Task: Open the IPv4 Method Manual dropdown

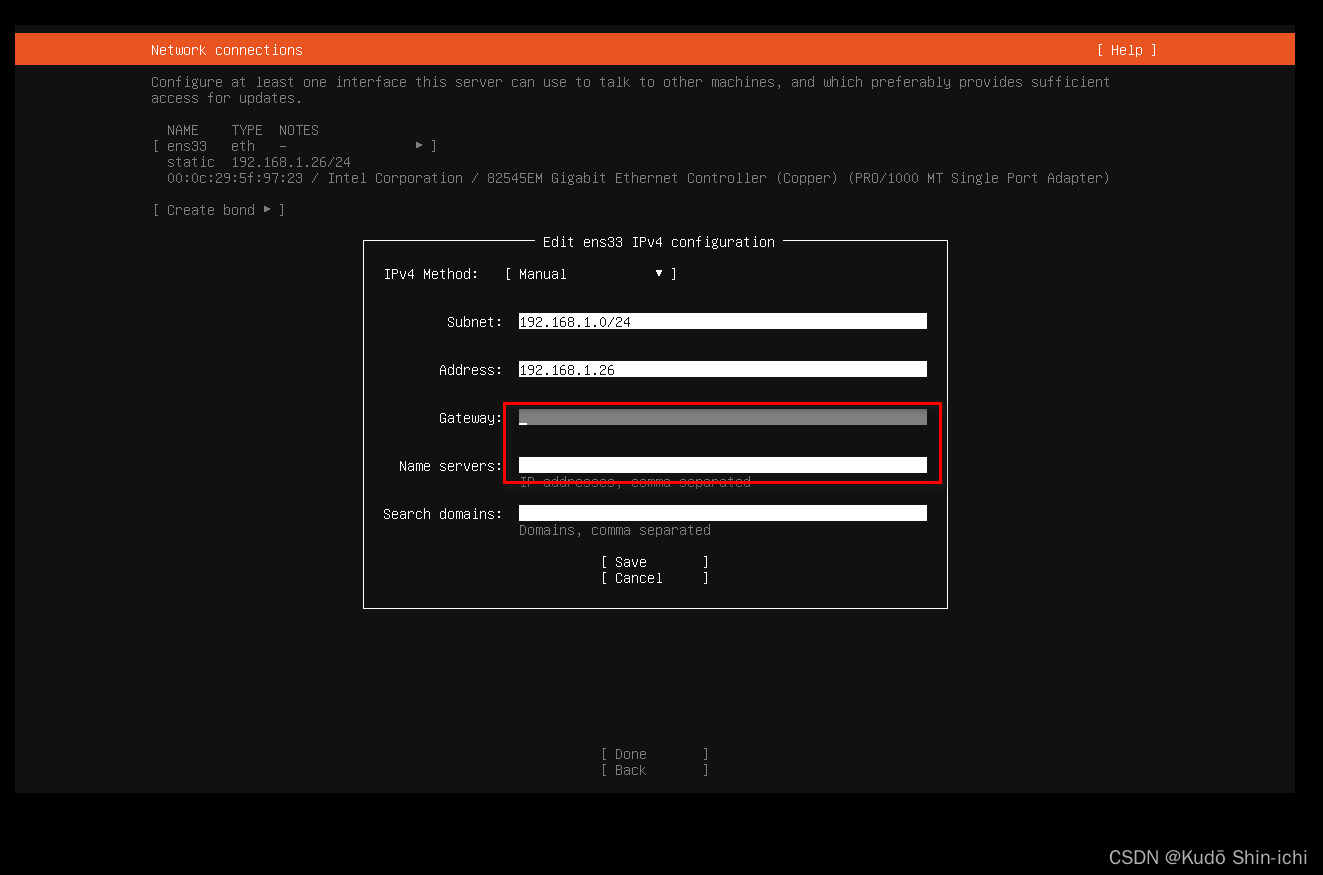Action: click(591, 274)
